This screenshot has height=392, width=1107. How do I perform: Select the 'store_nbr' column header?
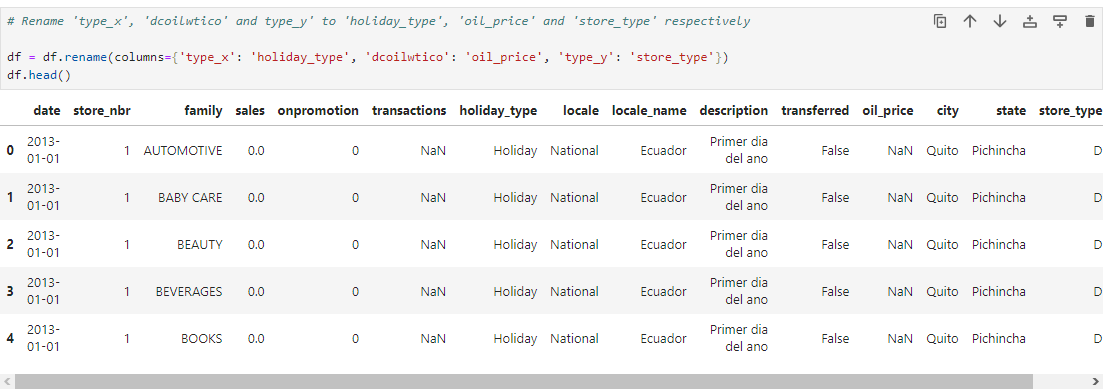point(102,110)
